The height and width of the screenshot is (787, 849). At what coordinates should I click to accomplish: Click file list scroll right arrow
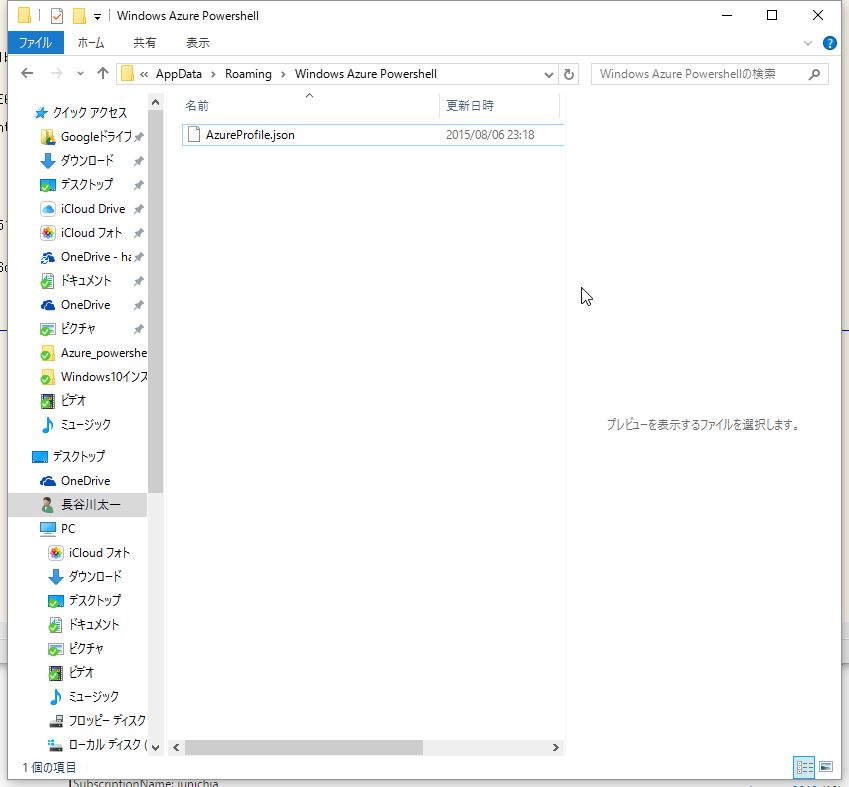556,747
